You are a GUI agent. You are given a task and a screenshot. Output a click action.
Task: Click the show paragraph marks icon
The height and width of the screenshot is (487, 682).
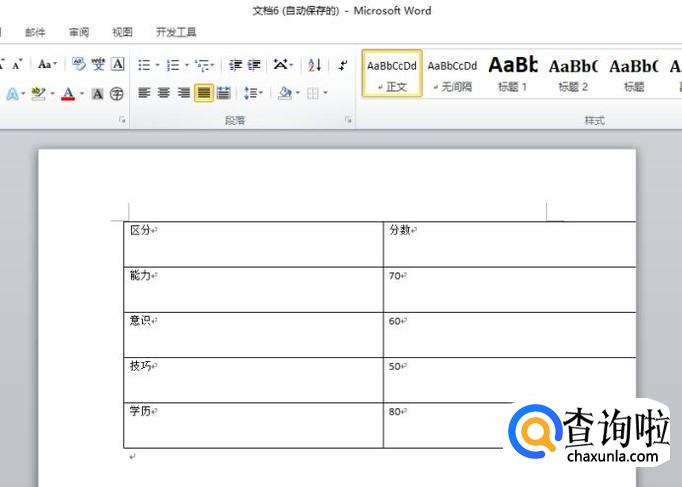click(x=343, y=65)
